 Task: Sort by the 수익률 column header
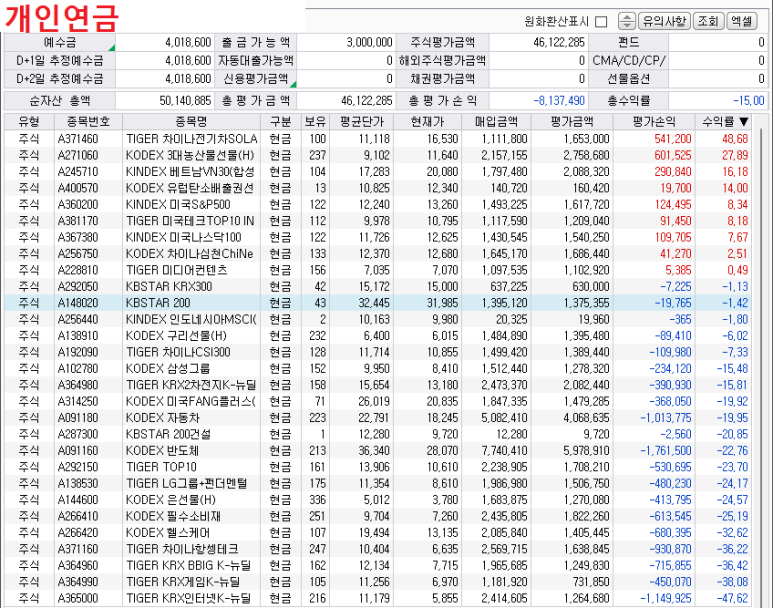(x=725, y=121)
